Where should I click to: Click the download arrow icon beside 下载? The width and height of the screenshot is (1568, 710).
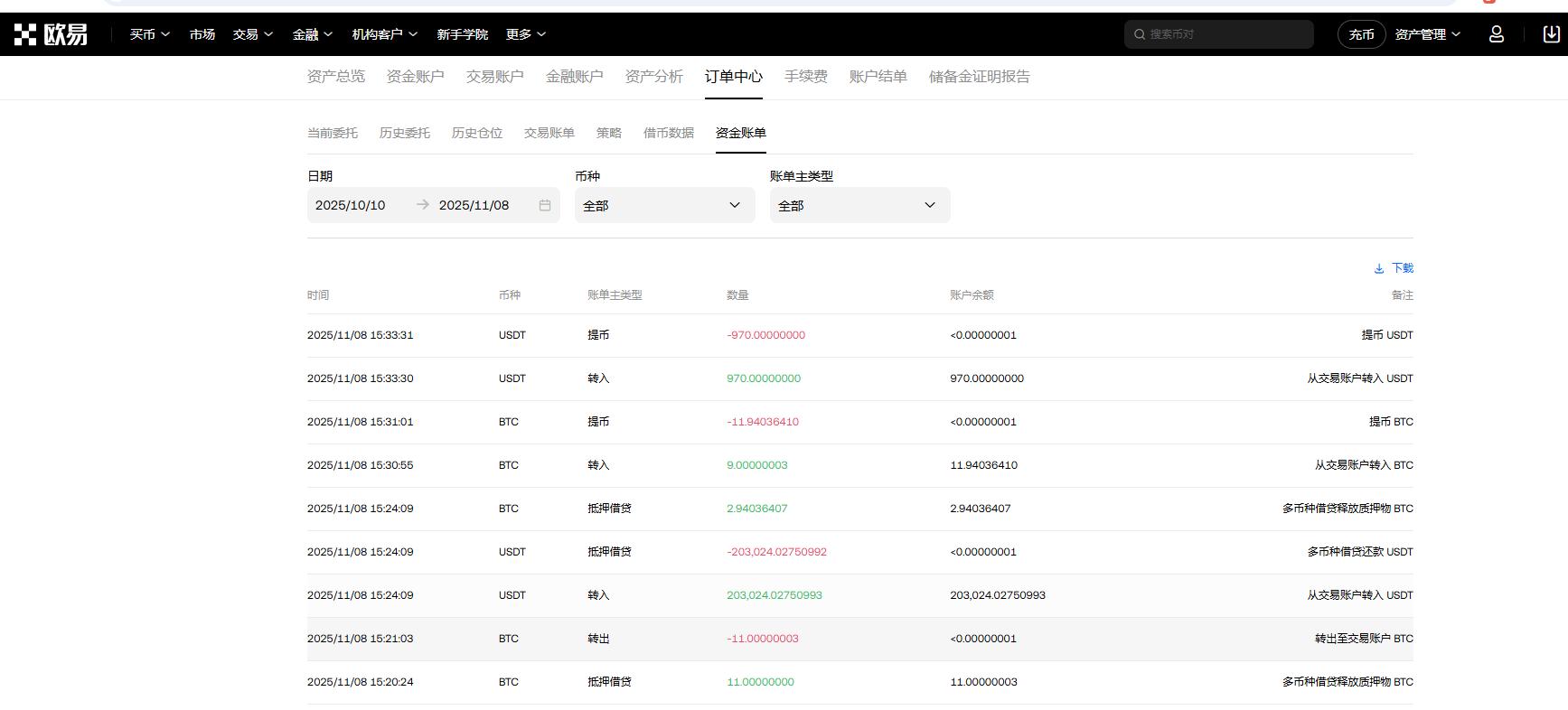pos(1379,268)
